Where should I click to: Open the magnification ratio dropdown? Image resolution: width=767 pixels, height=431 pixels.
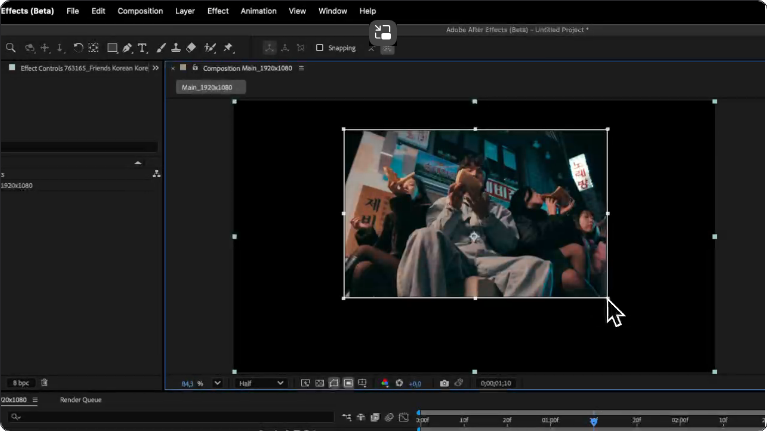[x=217, y=383]
